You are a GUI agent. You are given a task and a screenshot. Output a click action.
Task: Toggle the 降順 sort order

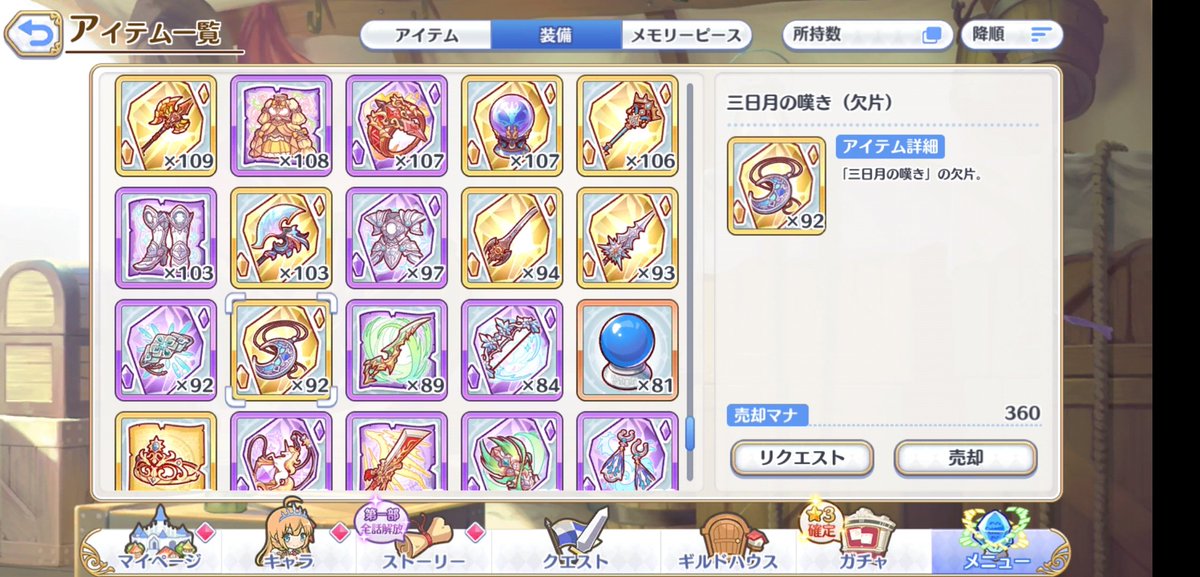[1011, 34]
